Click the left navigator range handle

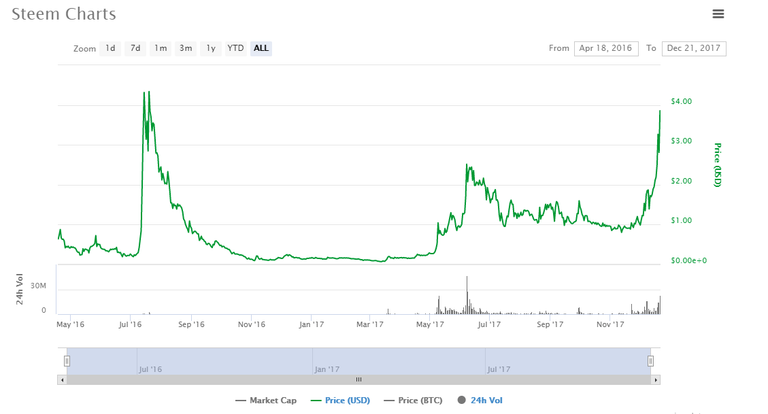[67, 361]
